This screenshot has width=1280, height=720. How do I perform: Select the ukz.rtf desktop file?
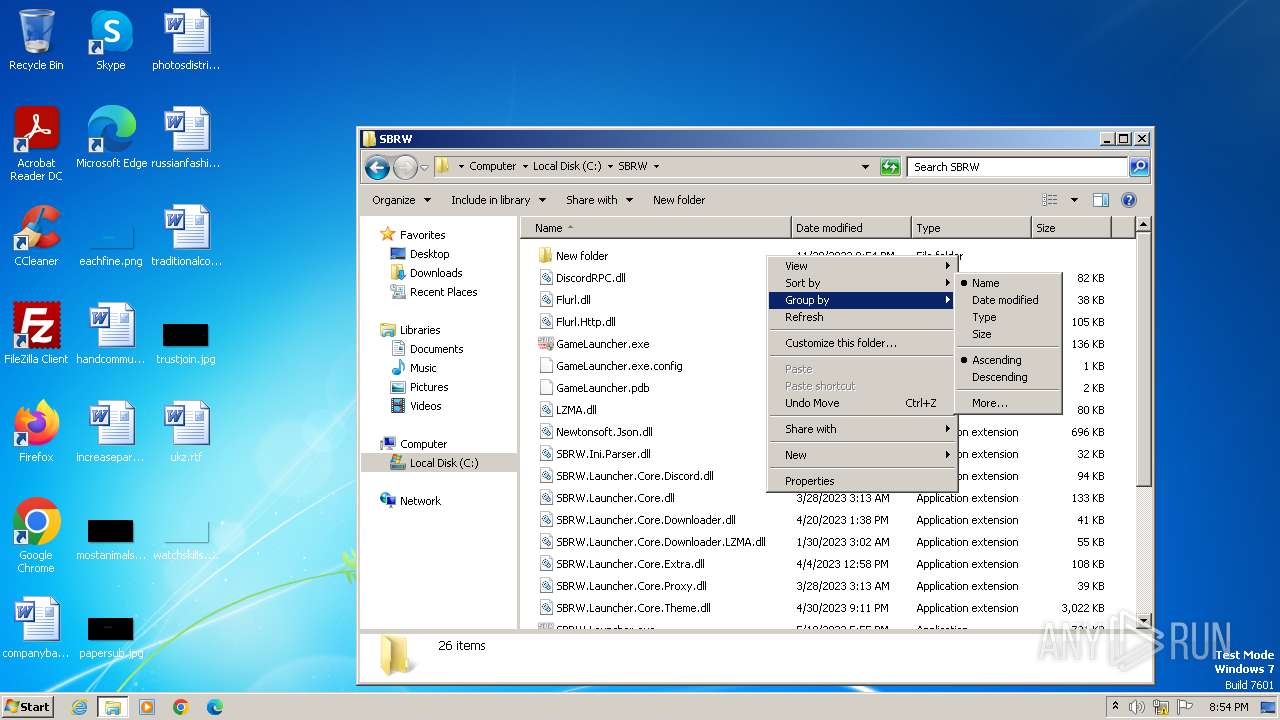[186, 432]
